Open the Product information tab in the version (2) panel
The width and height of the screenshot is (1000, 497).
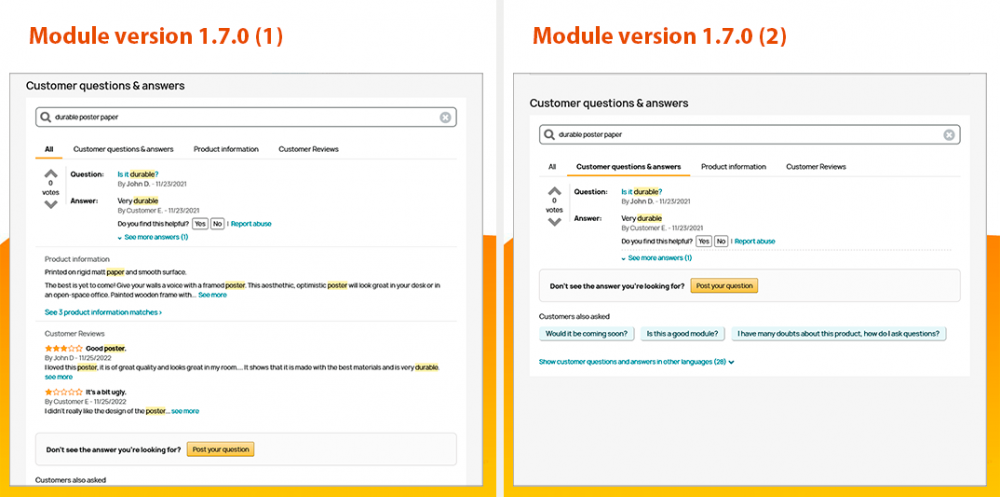(x=733, y=167)
